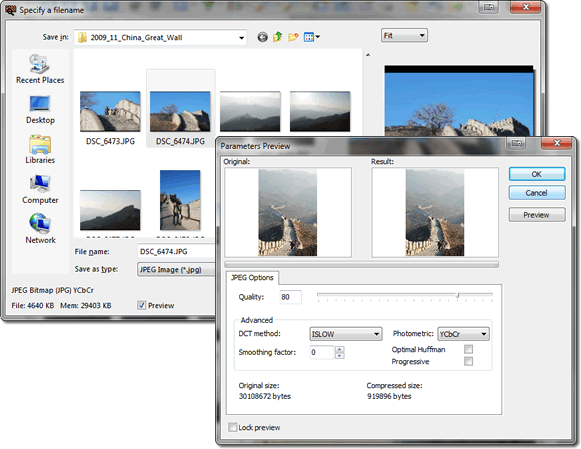Select the DSC_6473.JPG thumbnail
Image resolution: width=581 pixels, height=449 pixels.
110,112
